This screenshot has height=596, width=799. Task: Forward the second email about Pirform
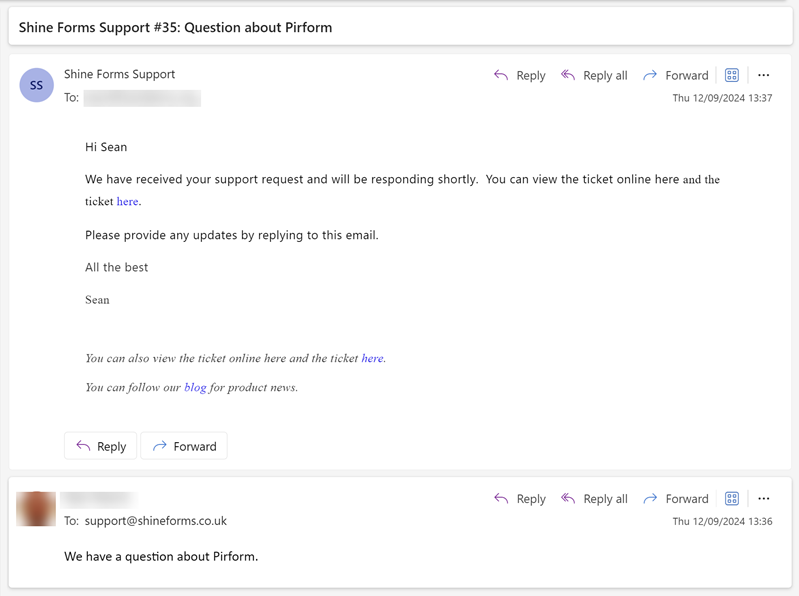[x=675, y=499]
